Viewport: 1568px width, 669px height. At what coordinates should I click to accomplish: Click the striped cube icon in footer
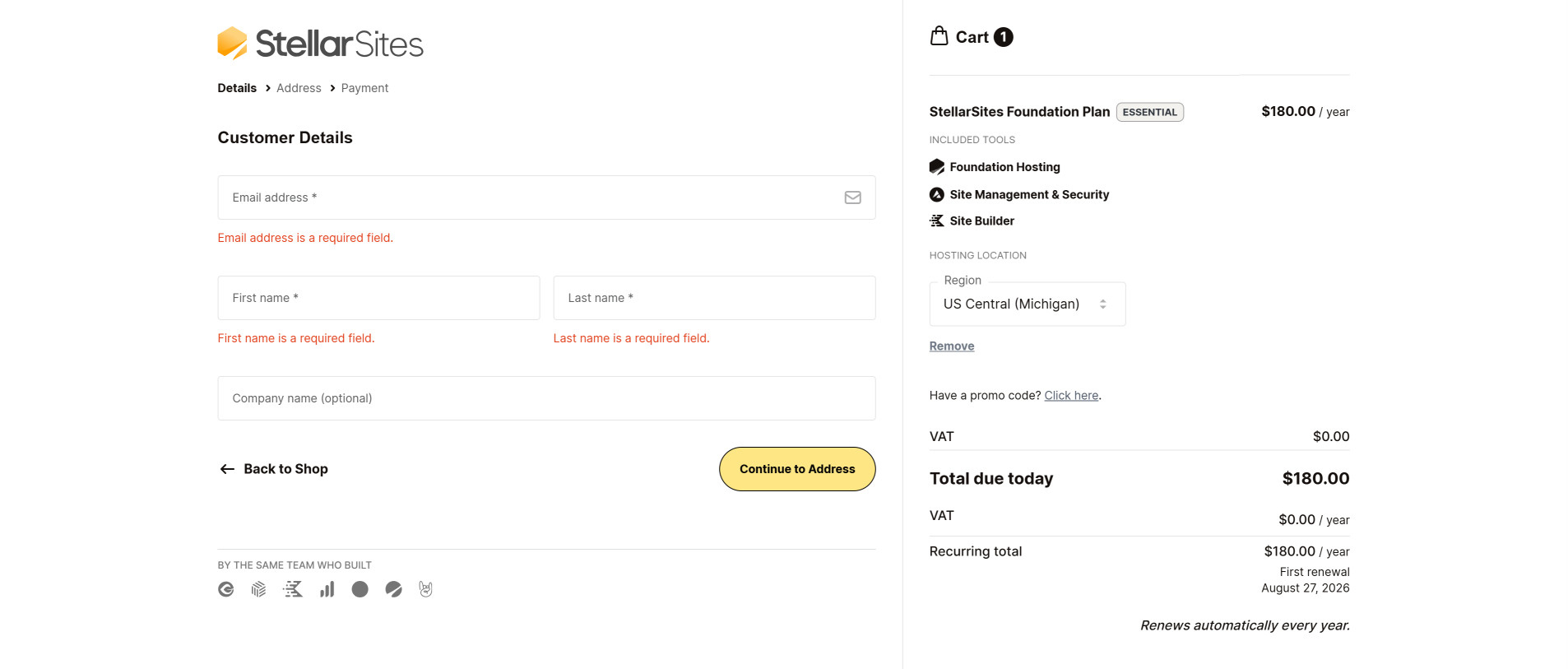(258, 589)
